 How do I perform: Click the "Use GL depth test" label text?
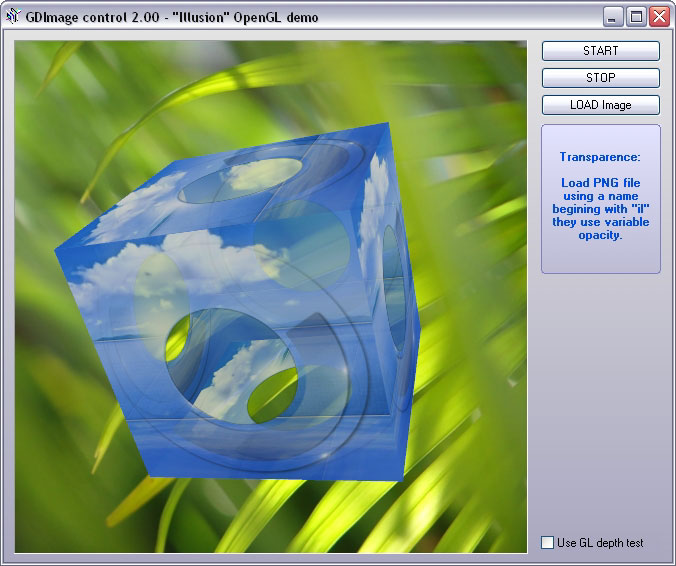(x=600, y=543)
